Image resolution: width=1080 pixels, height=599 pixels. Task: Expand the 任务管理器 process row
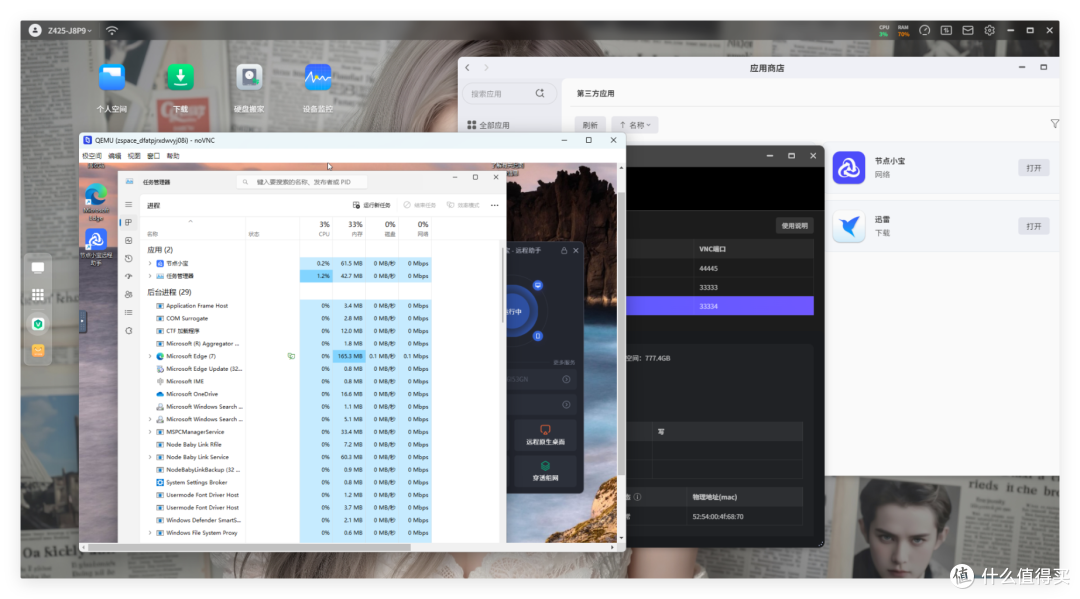150,276
